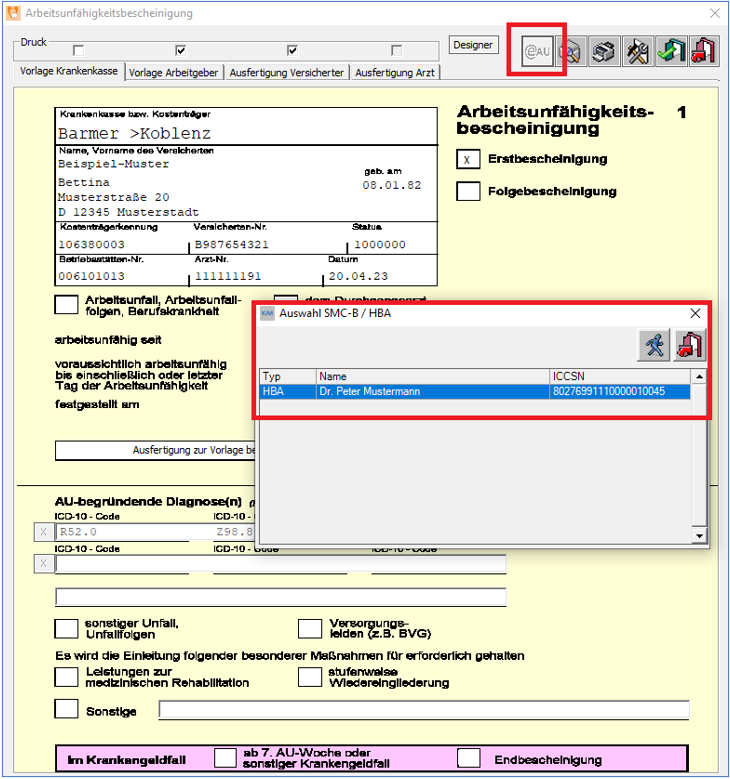The image size is (730, 779).
Task: Open print preview with the magnifier icon
Action: [571, 52]
